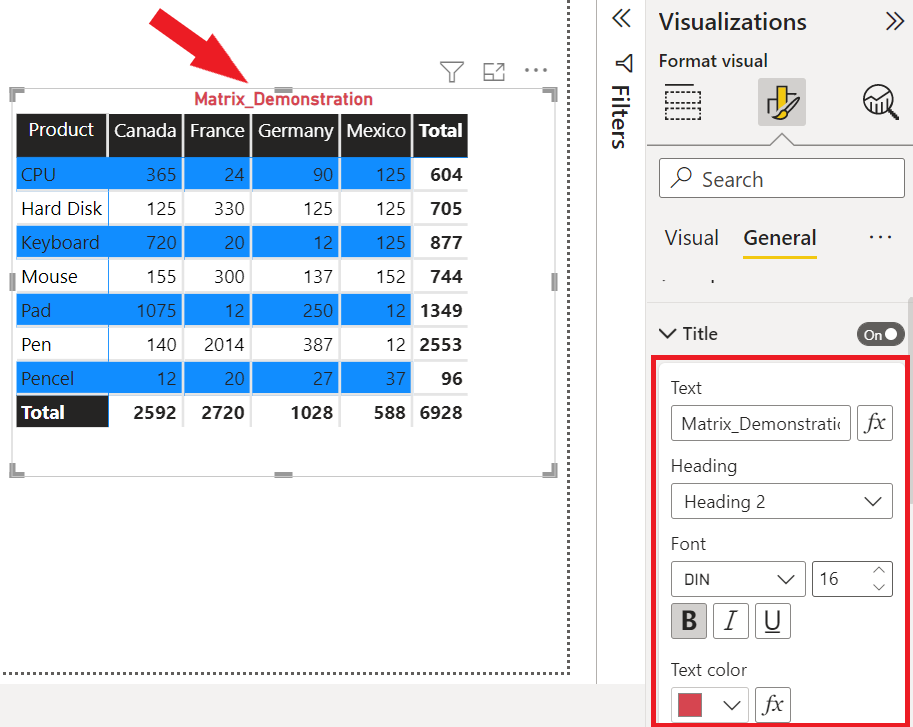
Task: Select the Build visual fields icon
Action: point(682,102)
